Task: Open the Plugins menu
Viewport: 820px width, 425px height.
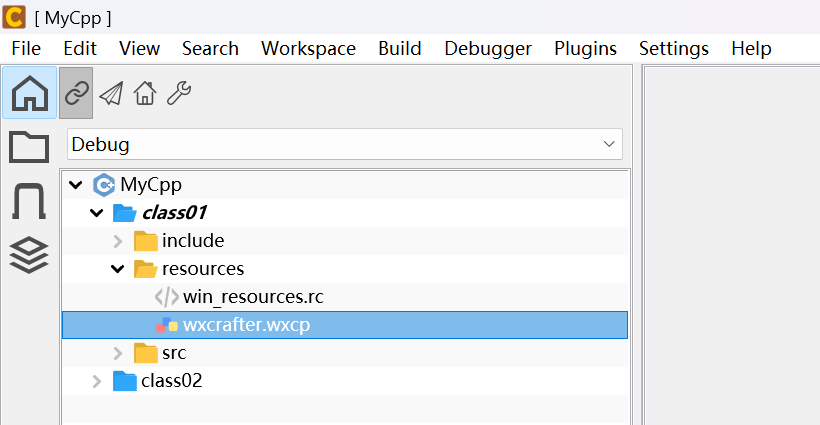Action: coord(585,48)
